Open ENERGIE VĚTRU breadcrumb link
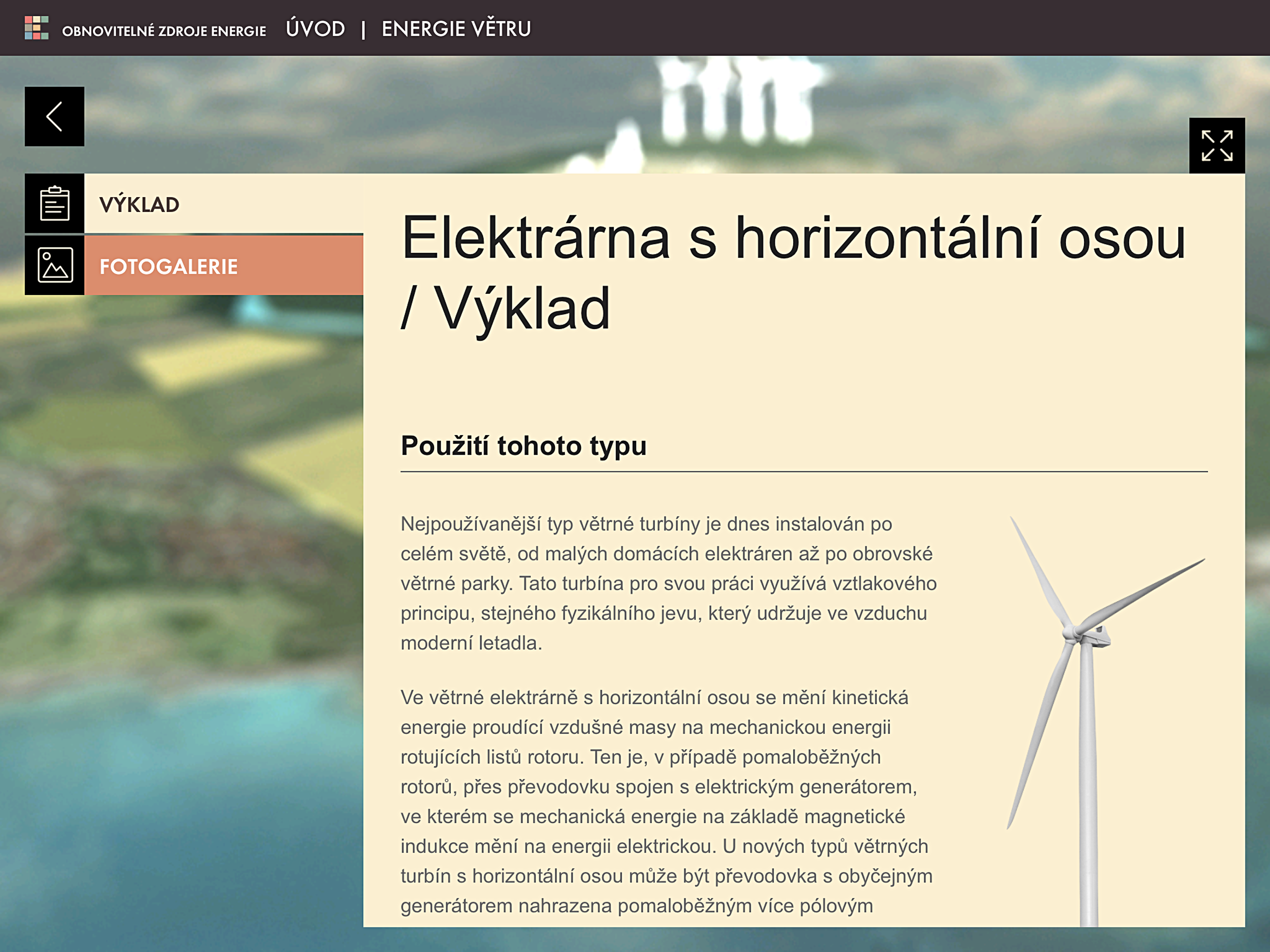The height and width of the screenshot is (952, 1270). click(456, 29)
